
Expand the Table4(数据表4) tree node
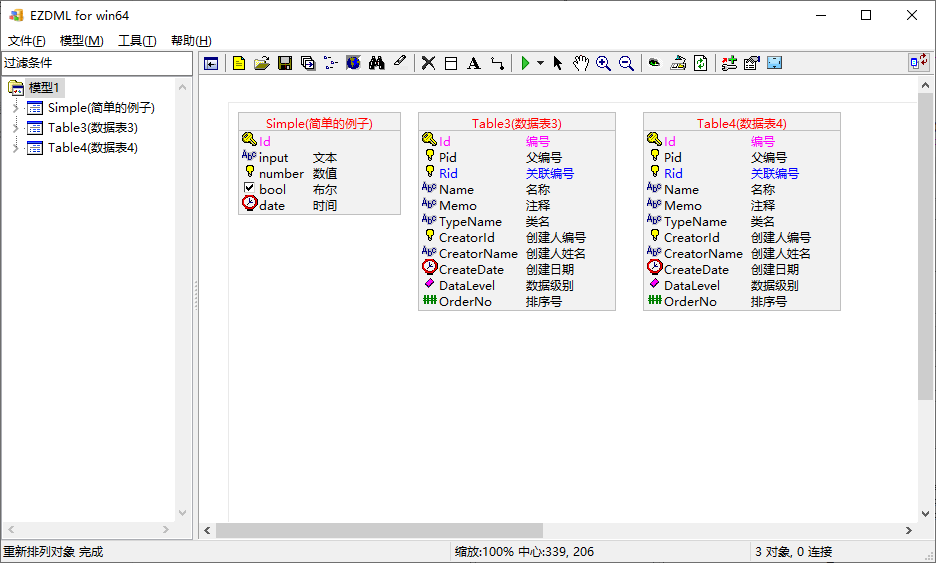coord(16,147)
